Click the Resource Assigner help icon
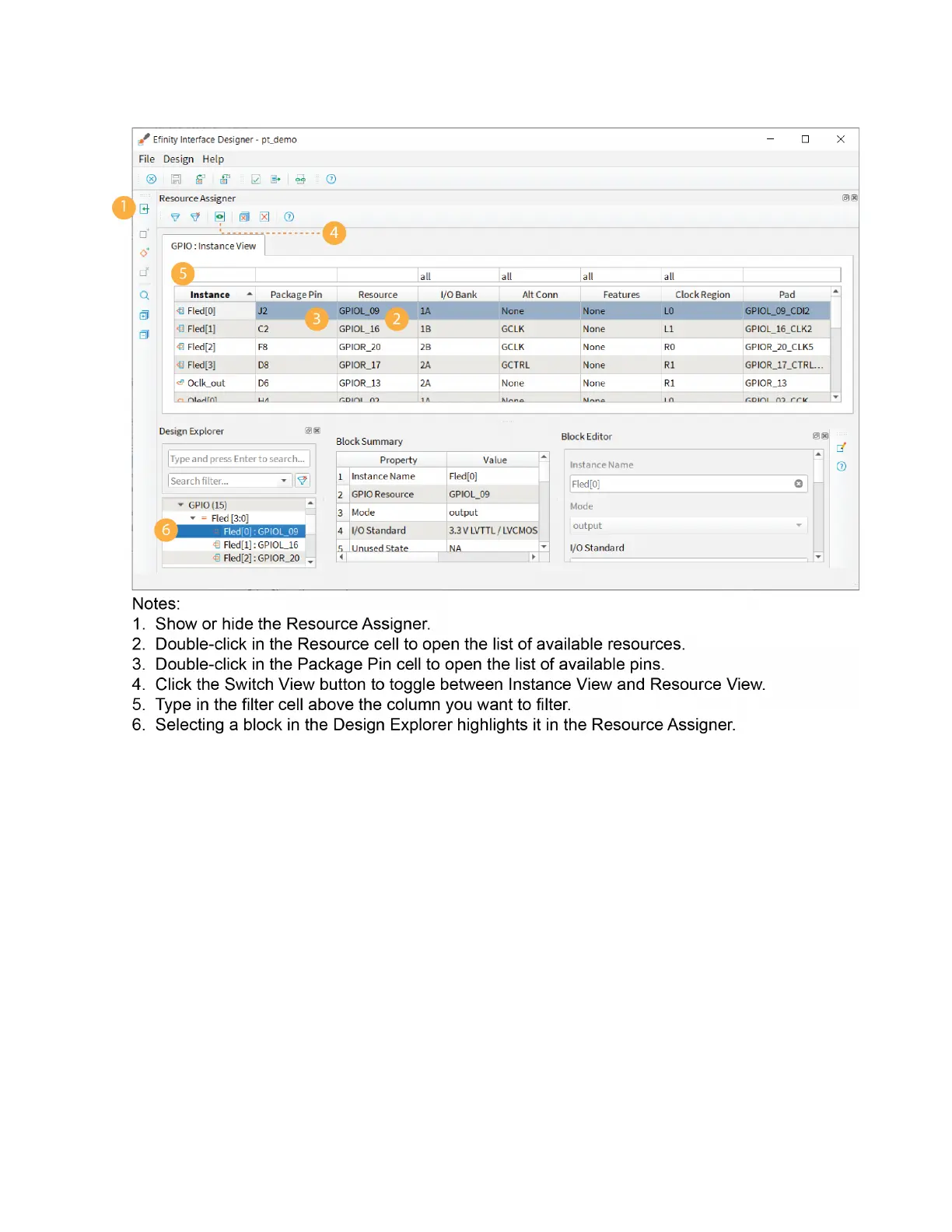Viewport: 952px width, 1232px height. (x=289, y=217)
